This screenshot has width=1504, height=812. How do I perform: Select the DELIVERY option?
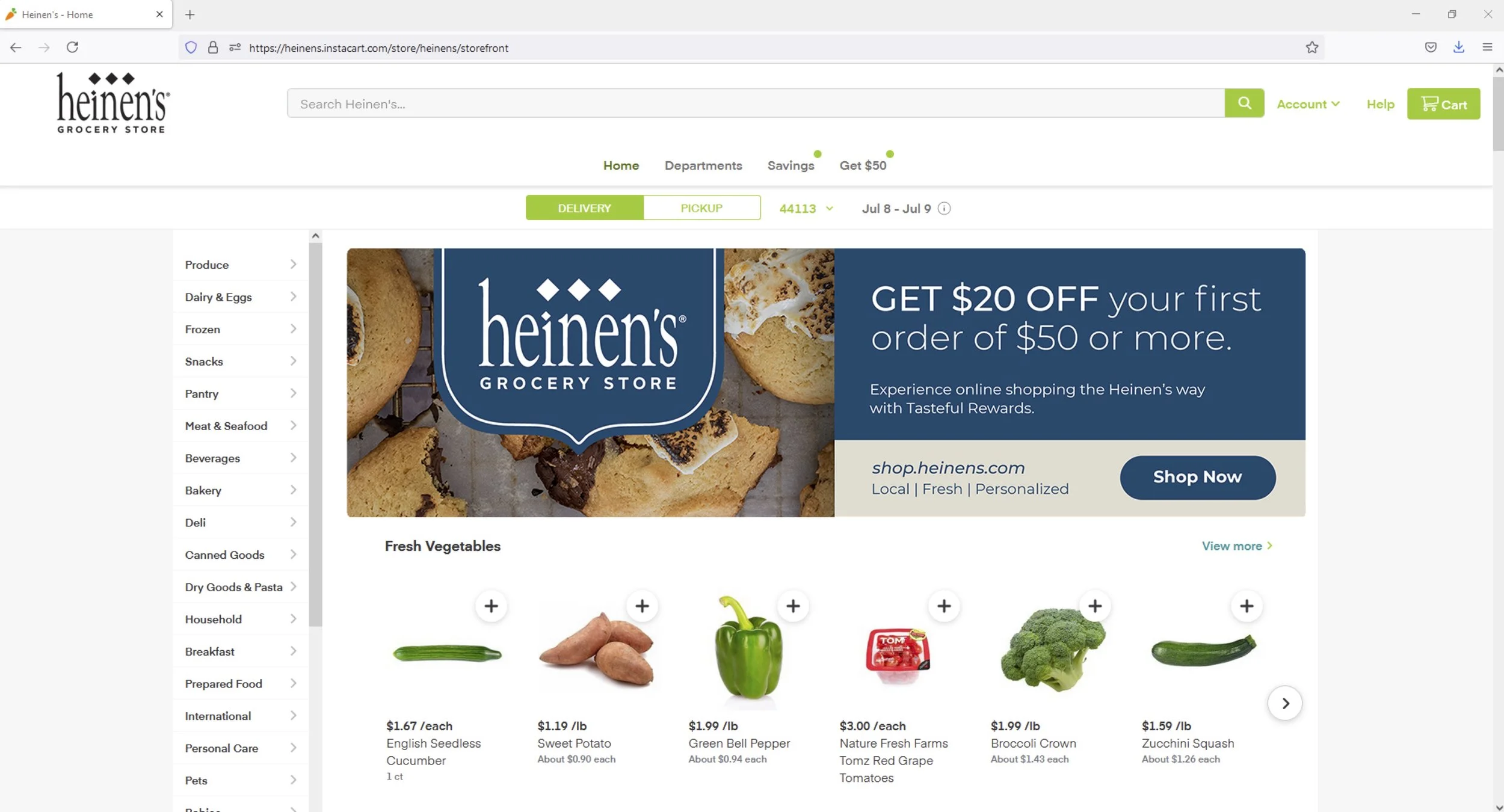pos(584,208)
